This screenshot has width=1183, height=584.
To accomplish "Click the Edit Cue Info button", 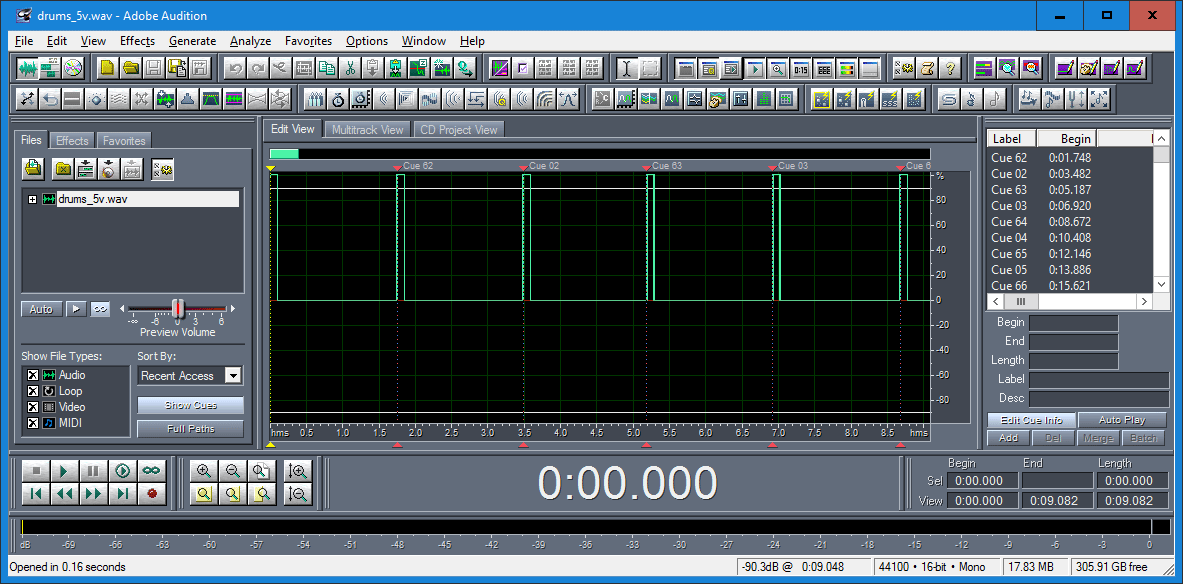I will click(x=1031, y=420).
